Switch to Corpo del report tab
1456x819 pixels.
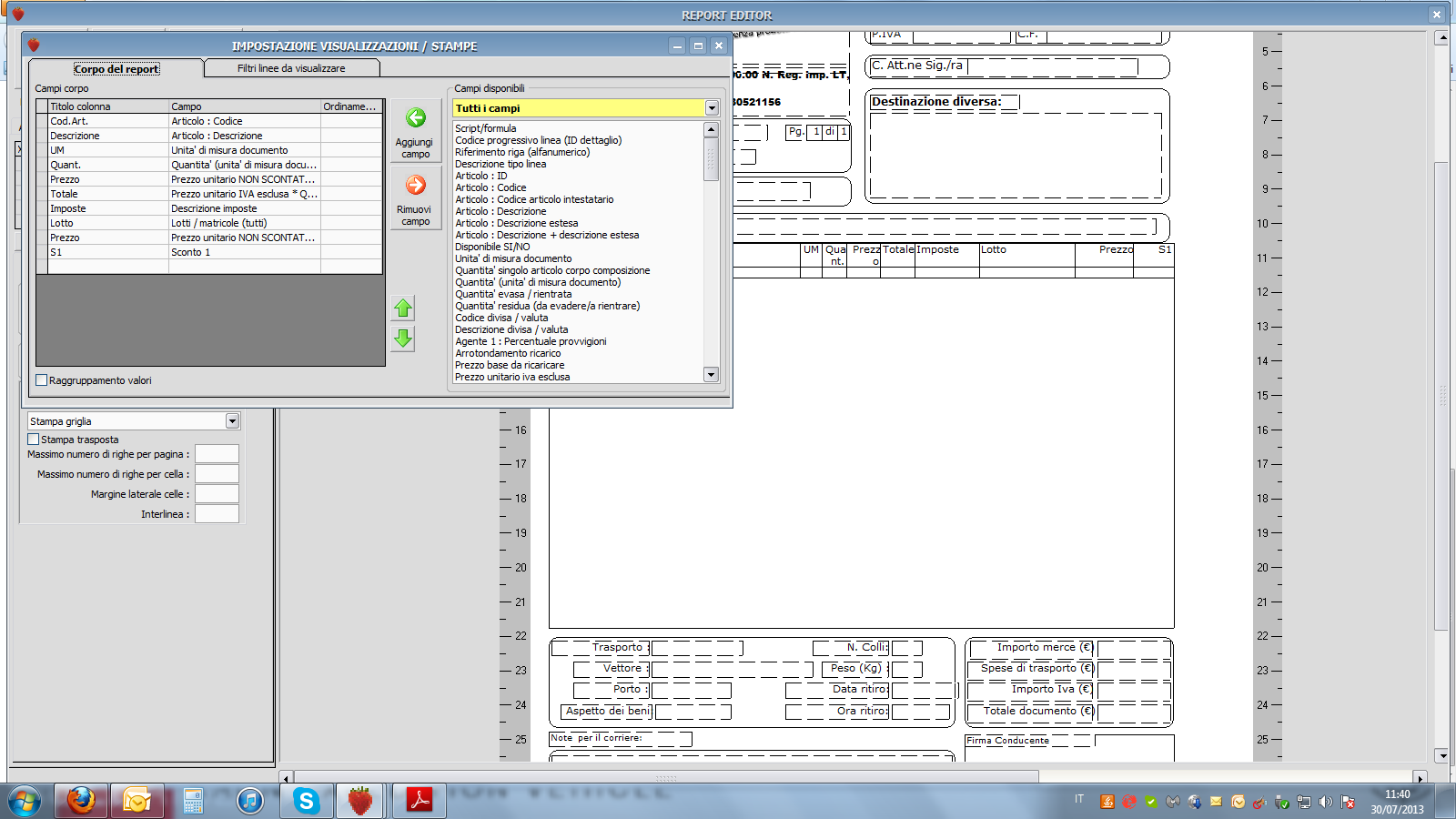[116, 69]
